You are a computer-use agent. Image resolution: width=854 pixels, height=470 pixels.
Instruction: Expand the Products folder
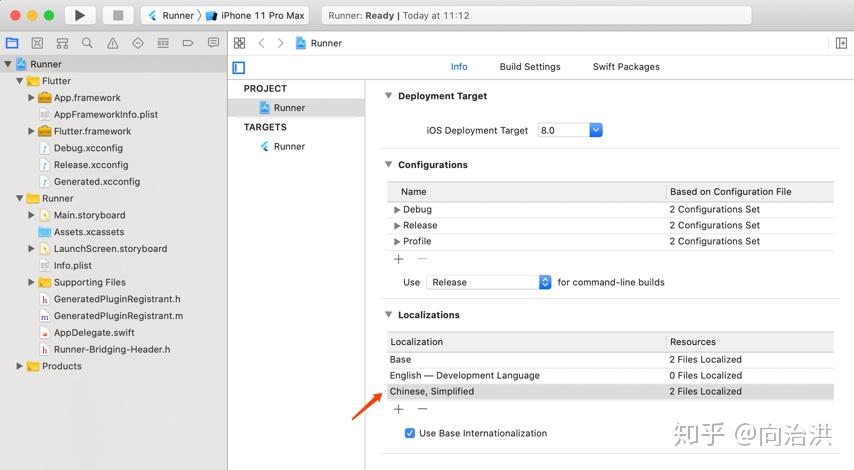20,366
